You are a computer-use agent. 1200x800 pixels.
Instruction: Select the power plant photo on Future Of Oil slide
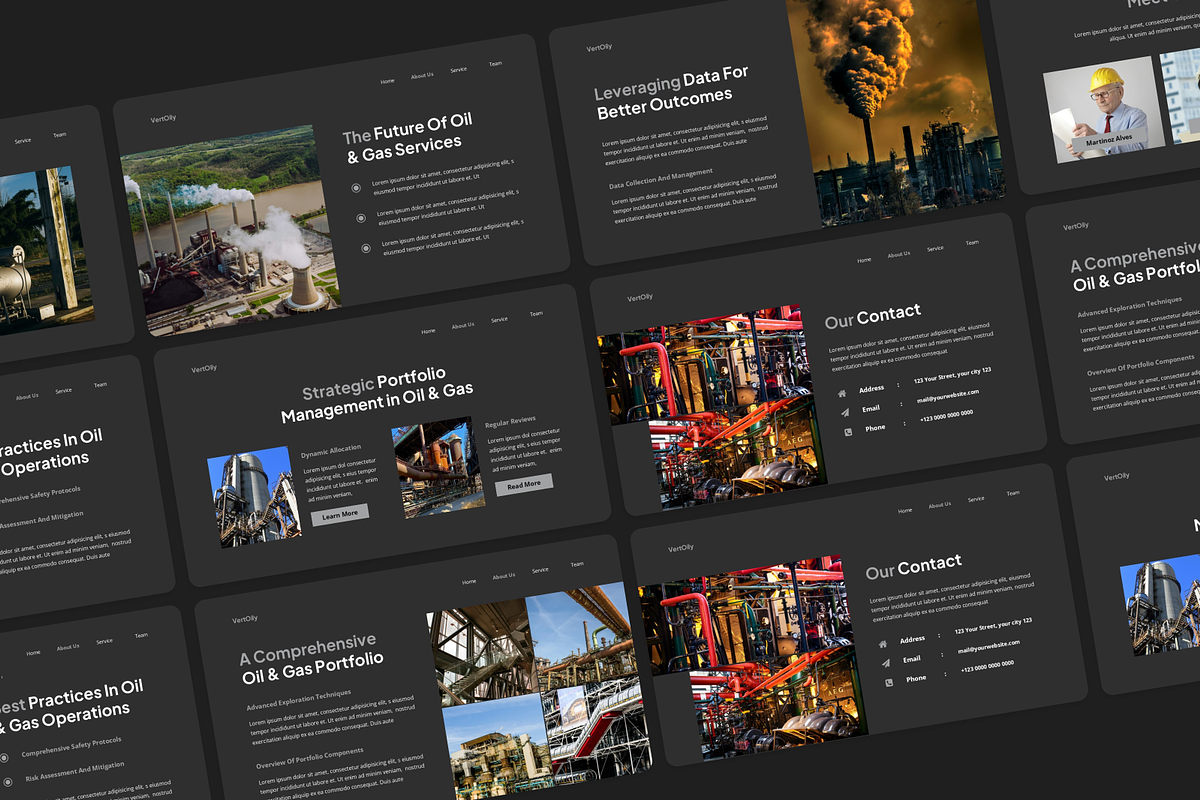point(232,229)
